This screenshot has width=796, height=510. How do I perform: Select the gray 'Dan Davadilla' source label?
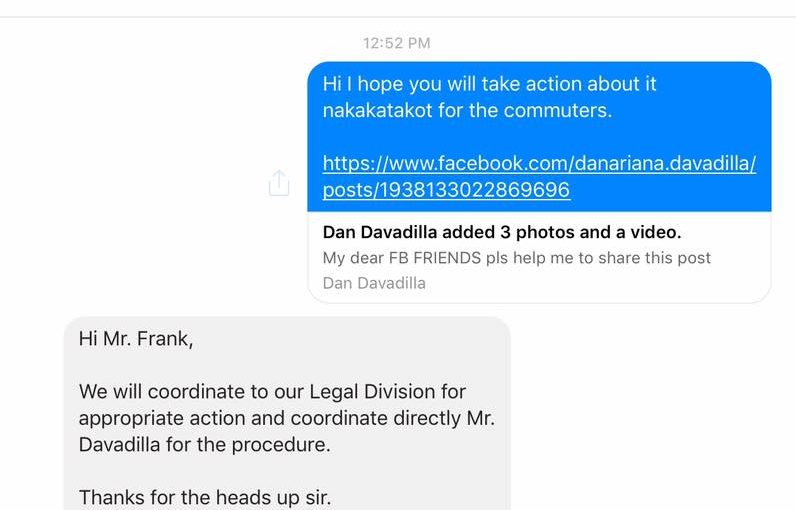tap(374, 283)
